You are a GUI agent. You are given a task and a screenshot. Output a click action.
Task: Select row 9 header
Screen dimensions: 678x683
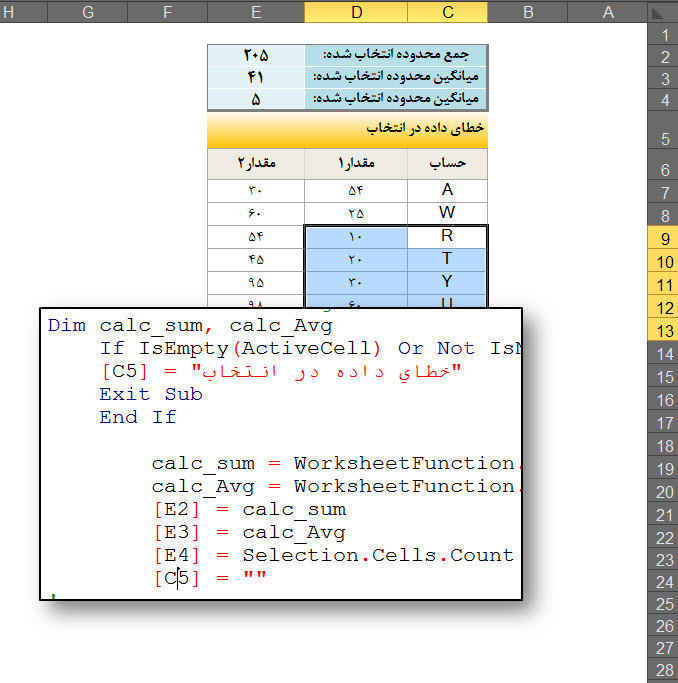pyautogui.click(x=664, y=238)
